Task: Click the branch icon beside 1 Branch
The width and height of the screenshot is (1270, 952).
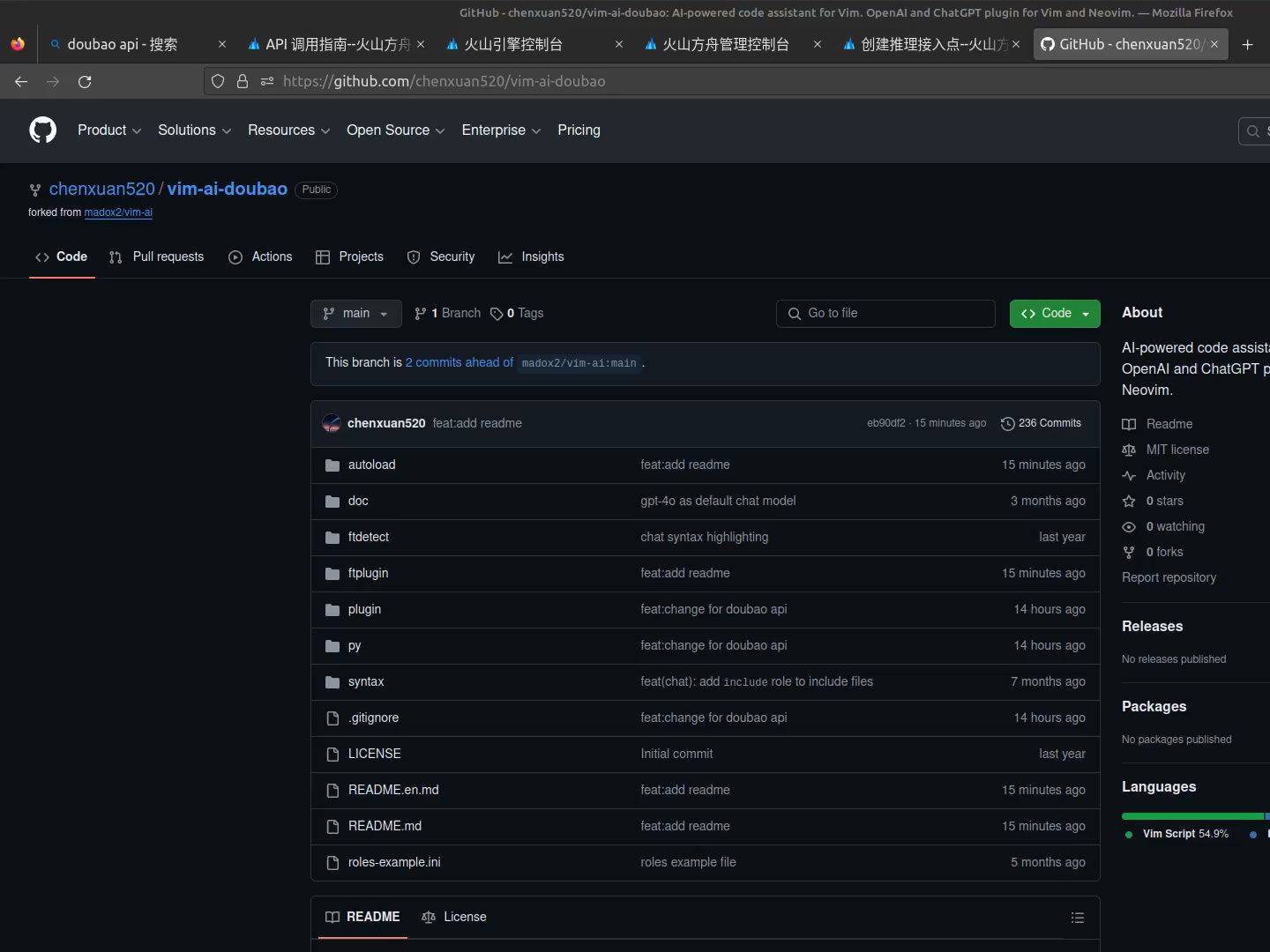Action: [x=421, y=314]
